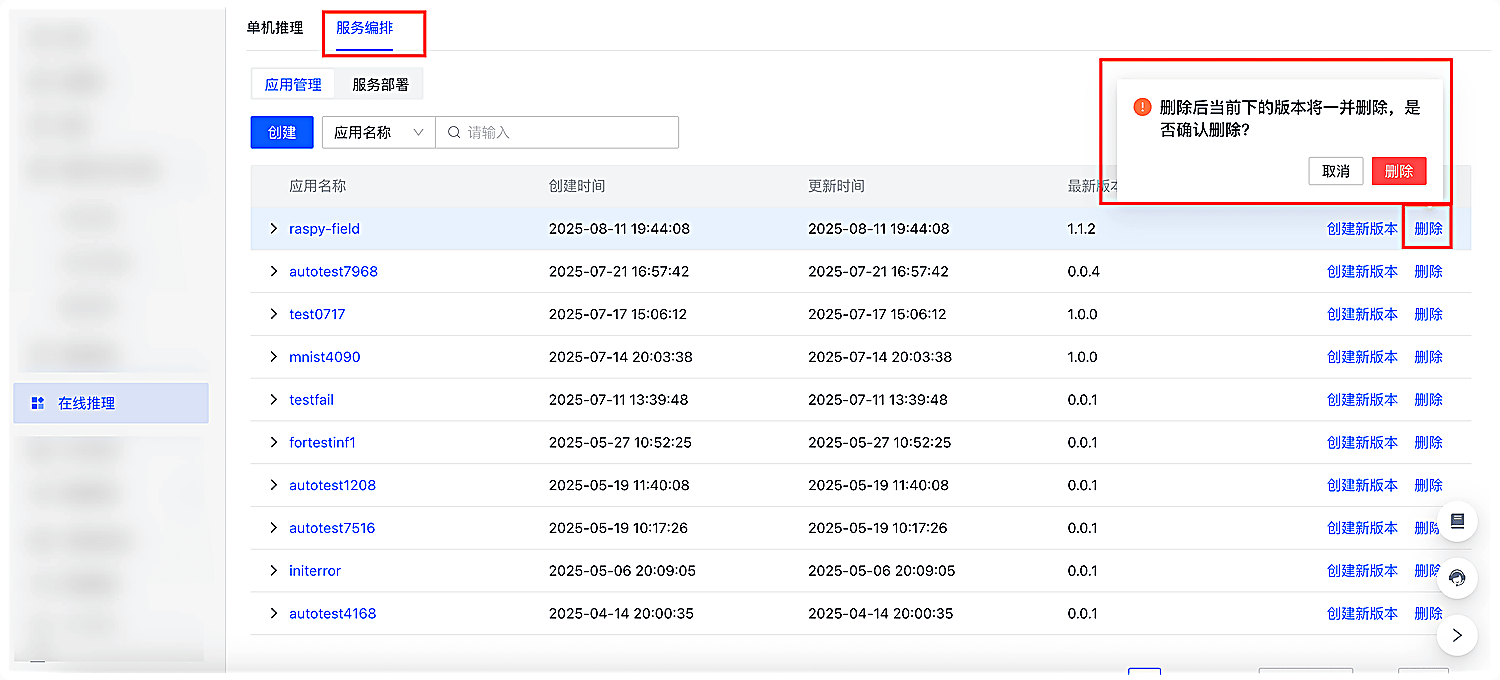Expand the autotest7968 row
This screenshot has width=1500, height=680.
(x=273, y=271)
